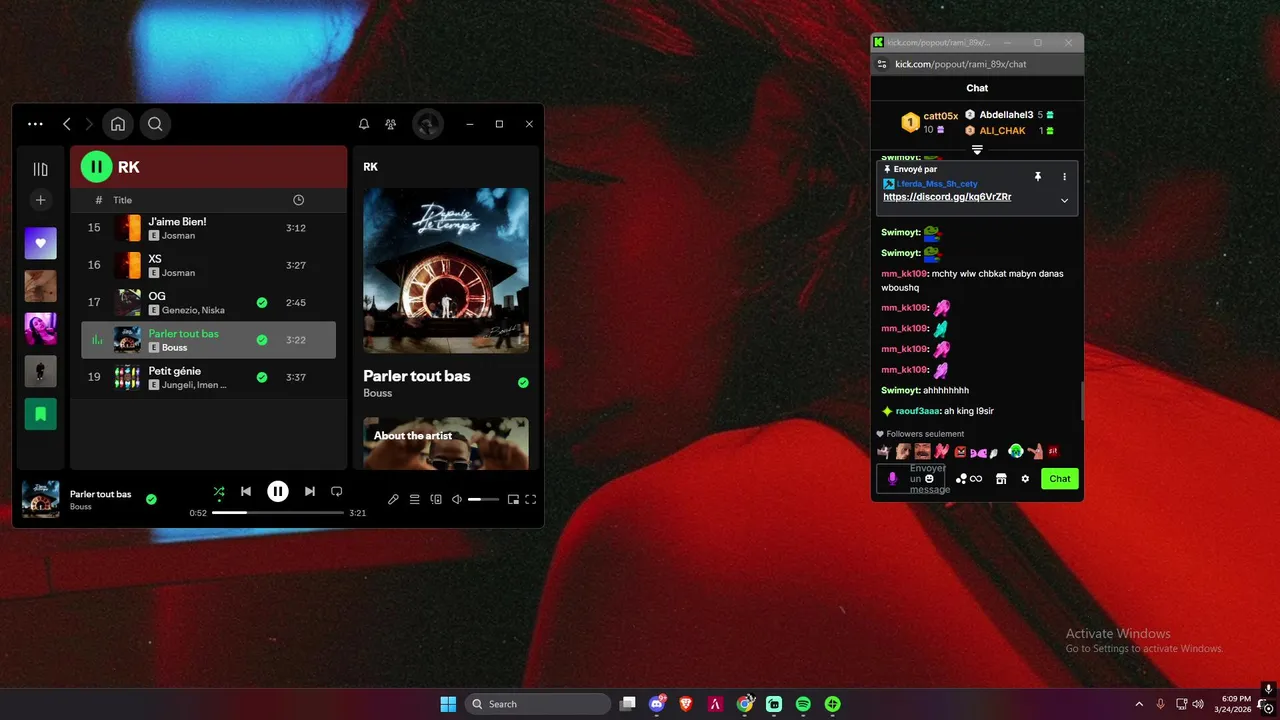Open Your Episodes green bookmark tile
Viewport: 1280px width, 720px height.
[41, 414]
